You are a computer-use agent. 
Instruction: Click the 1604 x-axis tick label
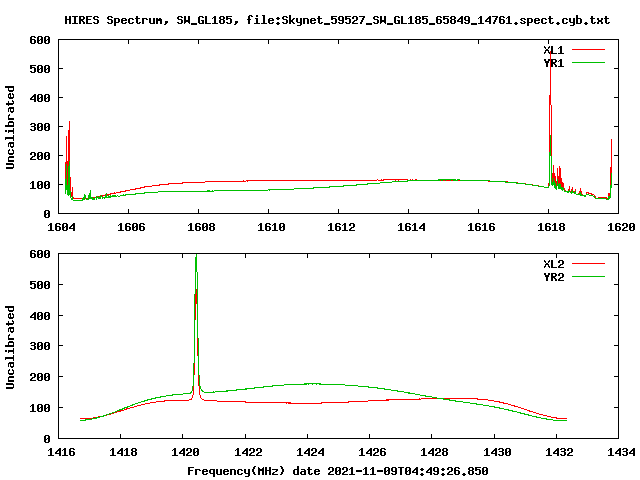point(61,227)
